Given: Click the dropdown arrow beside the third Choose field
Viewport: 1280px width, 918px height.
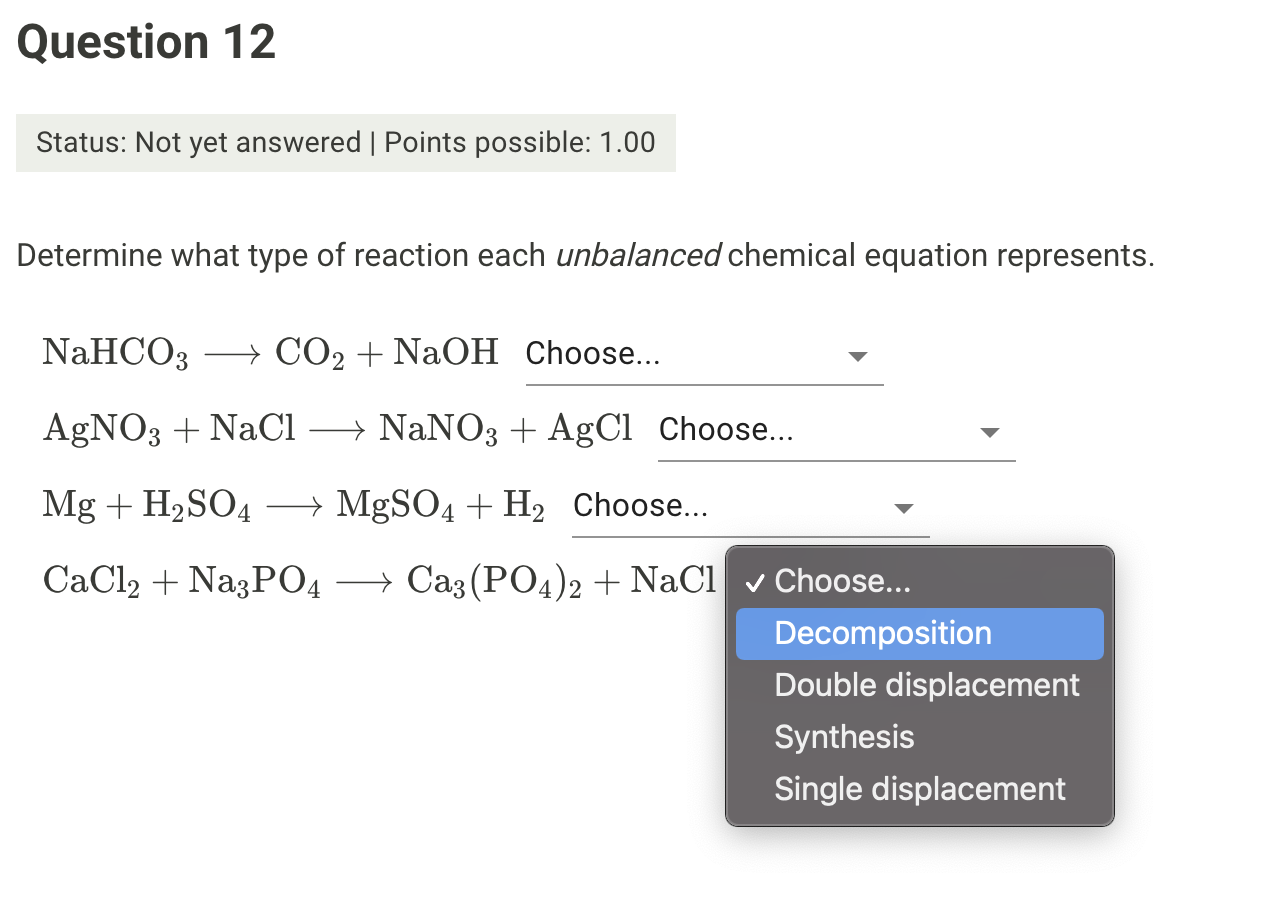Looking at the screenshot, I should pyautogui.click(x=903, y=509).
